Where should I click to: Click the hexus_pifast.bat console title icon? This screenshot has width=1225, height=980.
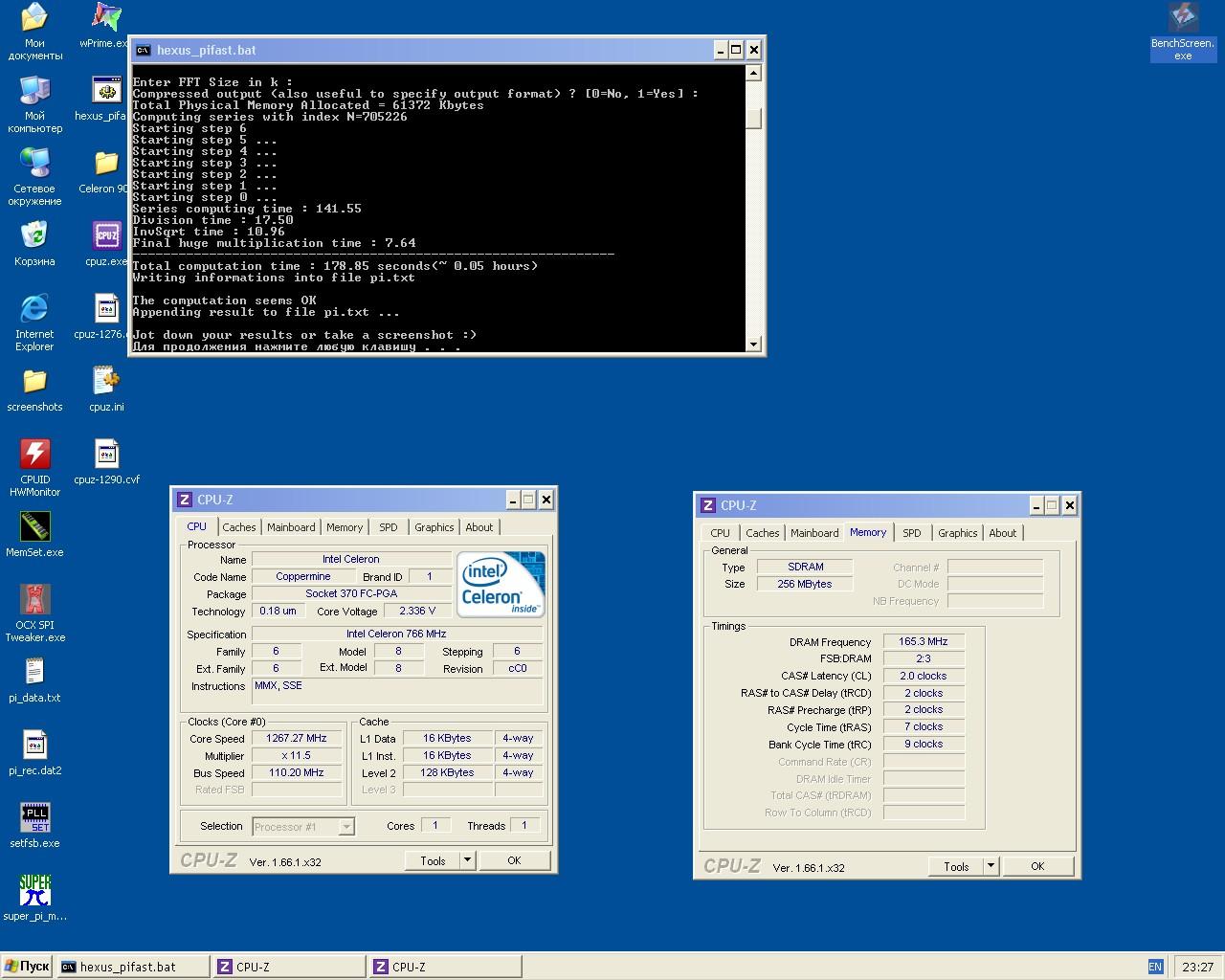point(143,50)
